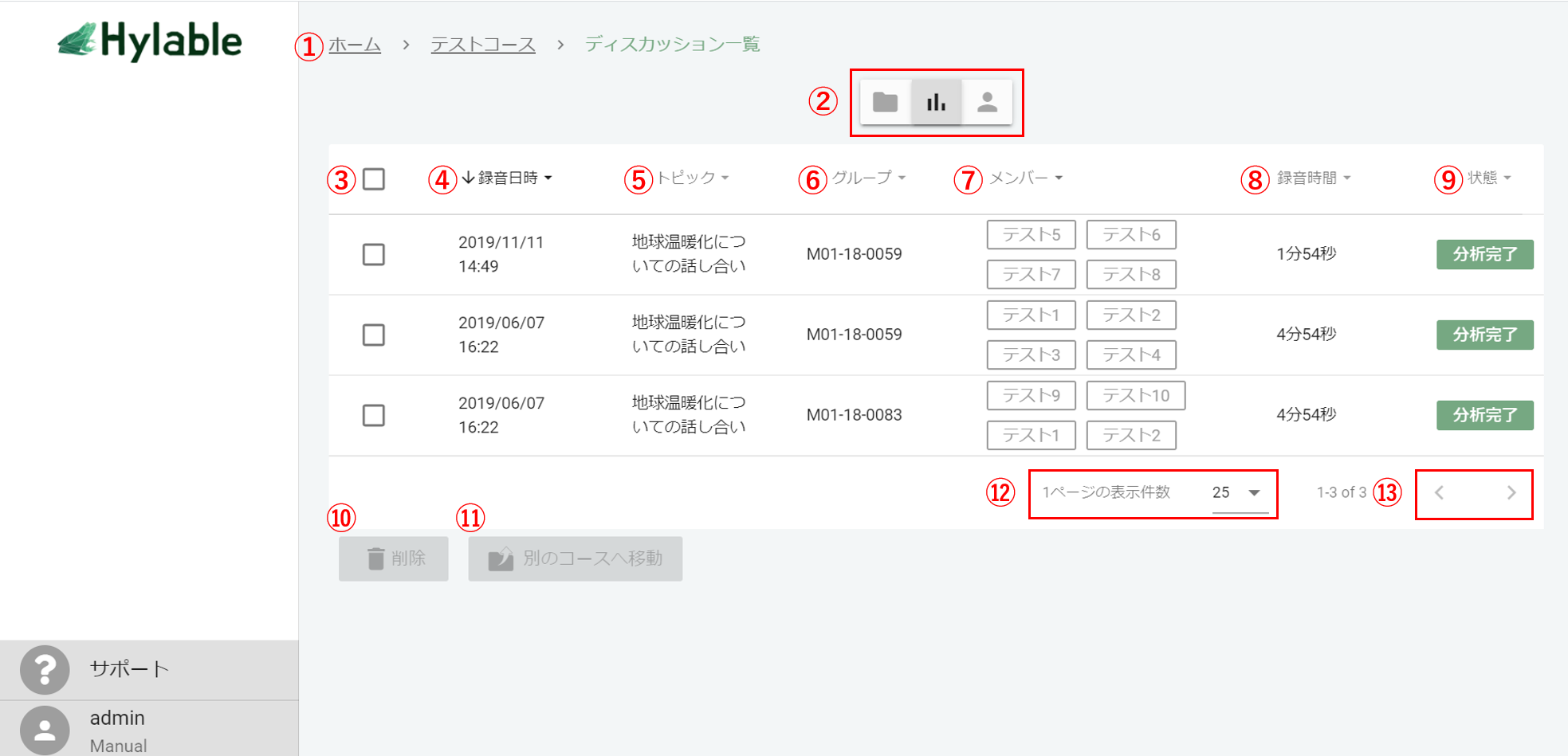Open the rows per page dropdown

click(x=1239, y=493)
